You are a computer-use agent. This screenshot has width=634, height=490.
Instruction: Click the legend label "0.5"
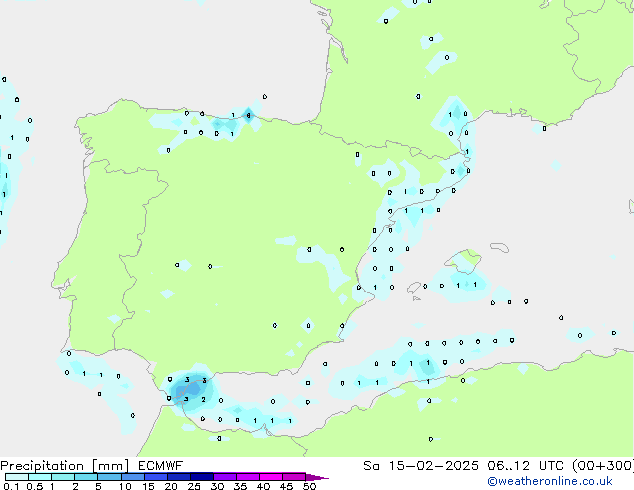point(34,486)
